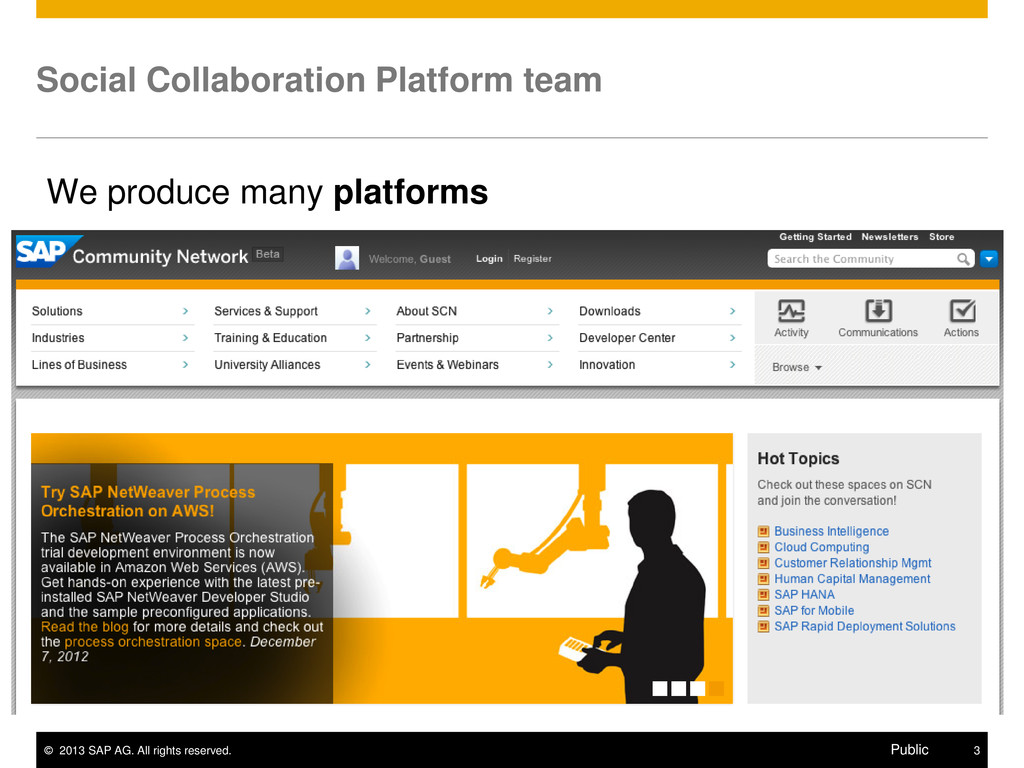Expand the arrow beside Industries
Screen dimensions: 1024x768
click(185, 338)
